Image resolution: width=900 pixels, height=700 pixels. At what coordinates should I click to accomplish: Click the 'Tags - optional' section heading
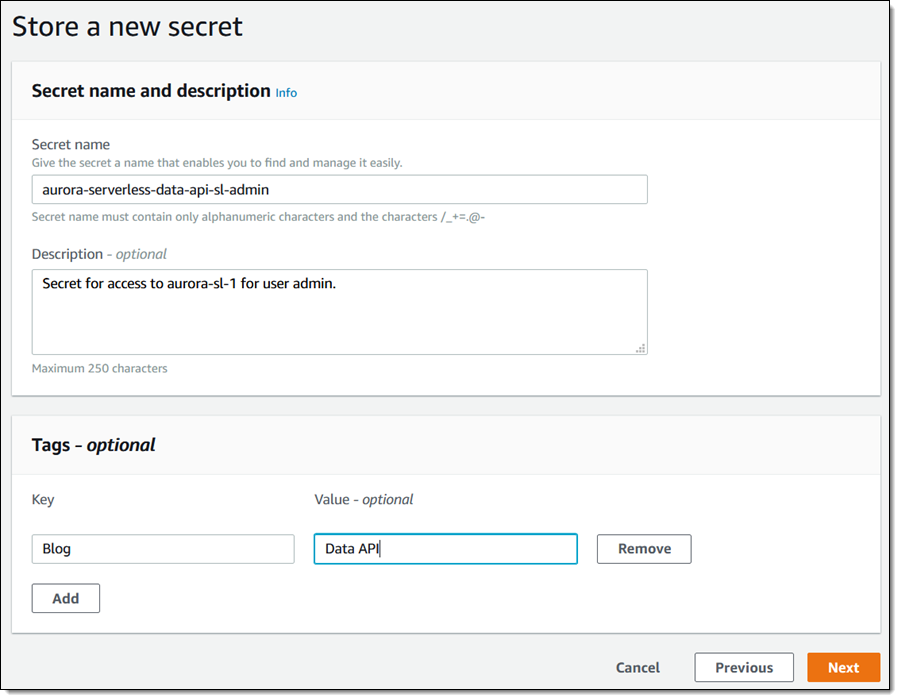coord(93,445)
